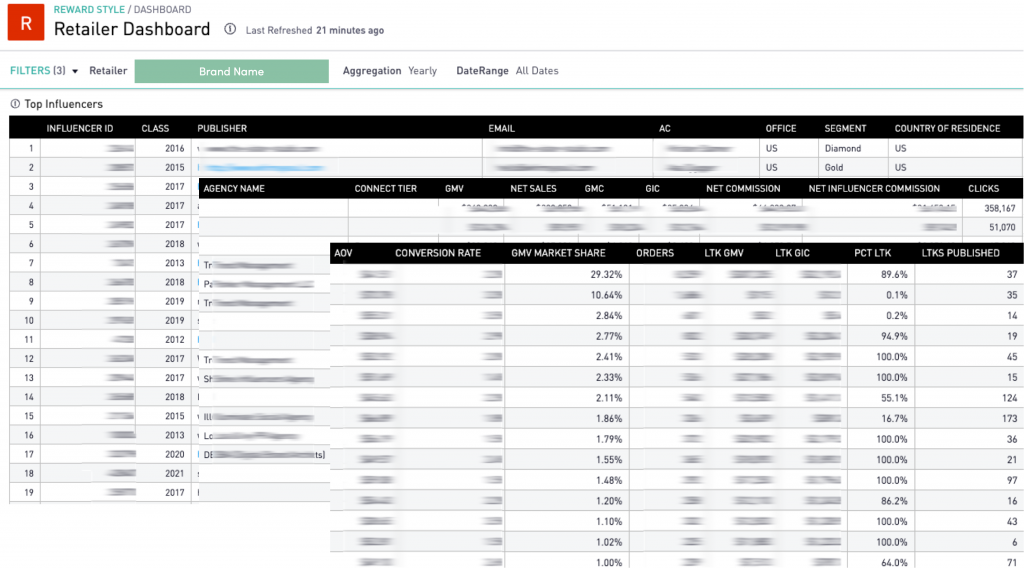Sort by ORDERS column header

click(x=655, y=253)
